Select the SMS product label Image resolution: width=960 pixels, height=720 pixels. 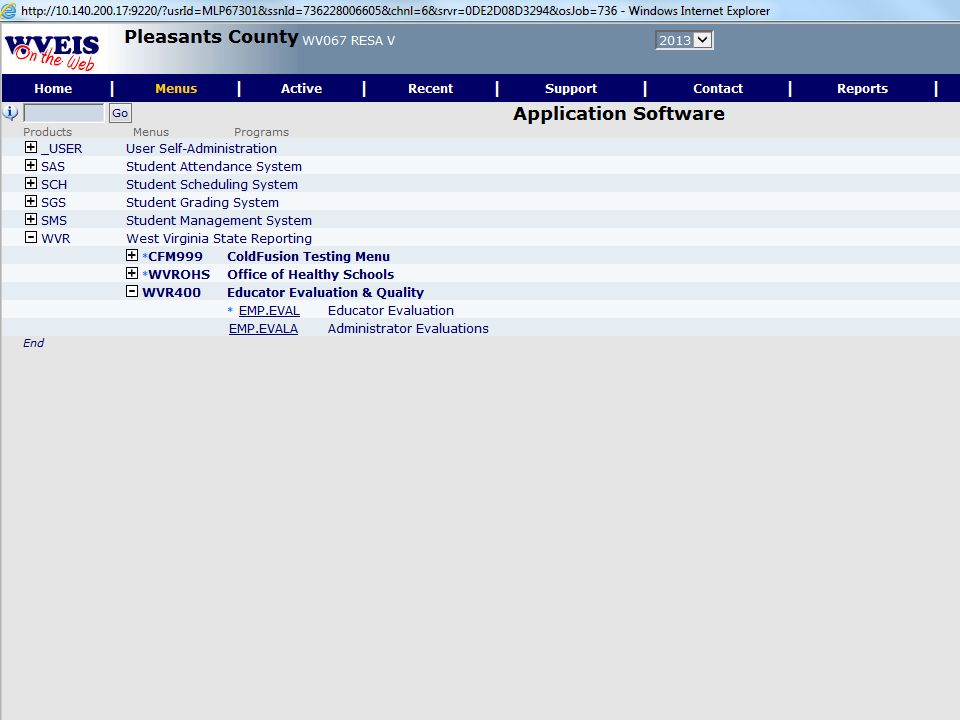54,220
